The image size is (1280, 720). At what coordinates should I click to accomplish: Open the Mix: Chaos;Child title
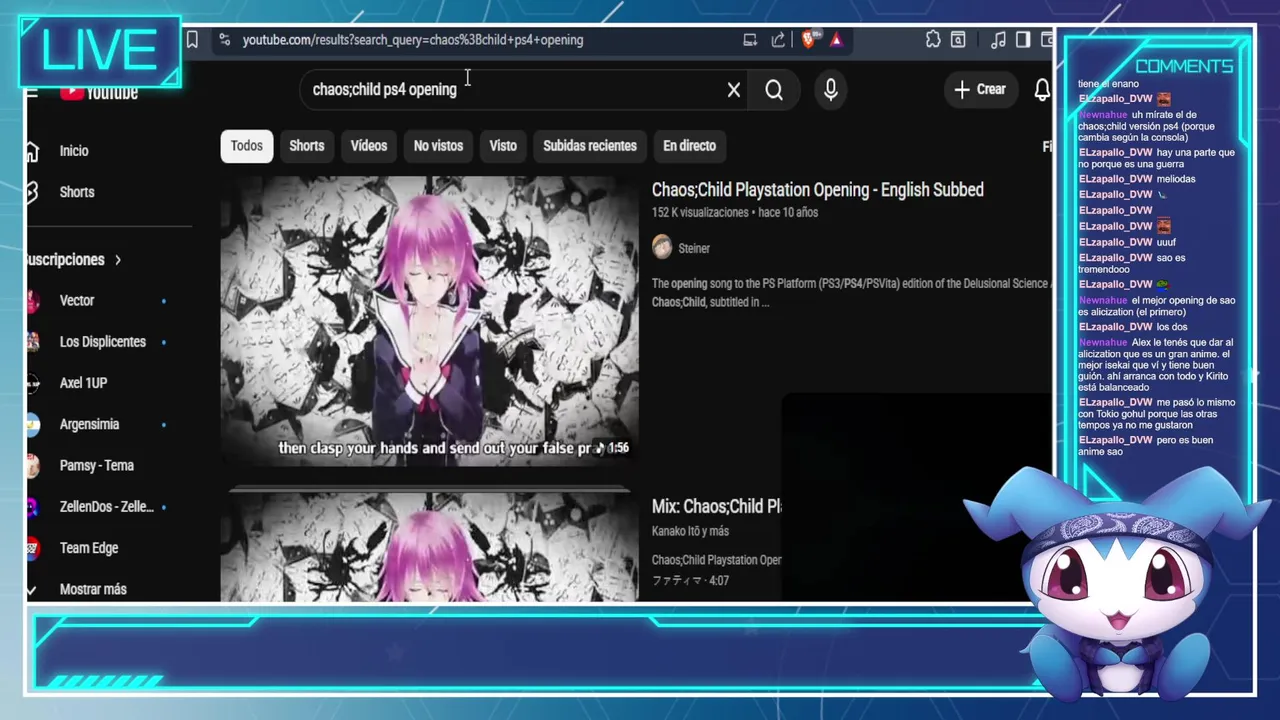click(x=716, y=507)
